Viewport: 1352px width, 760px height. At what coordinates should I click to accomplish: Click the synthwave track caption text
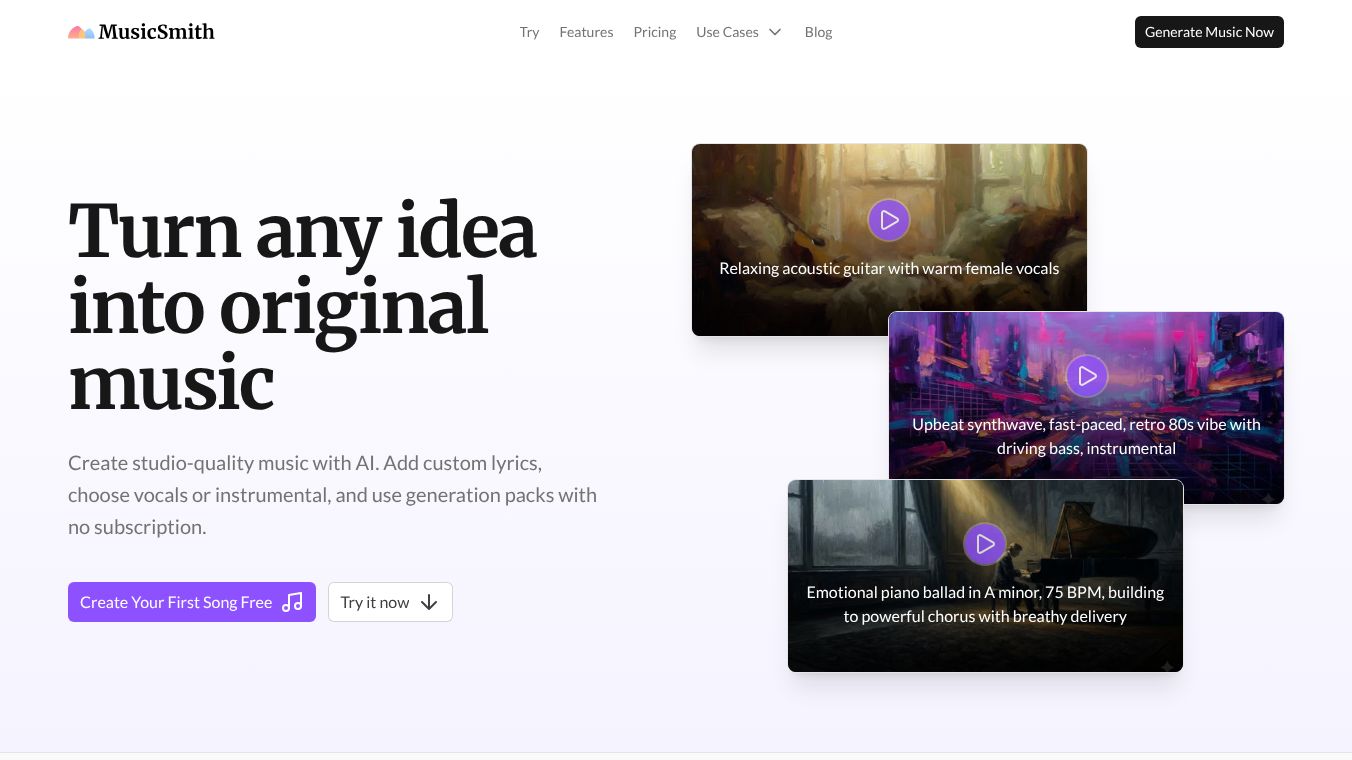tap(1086, 436)
